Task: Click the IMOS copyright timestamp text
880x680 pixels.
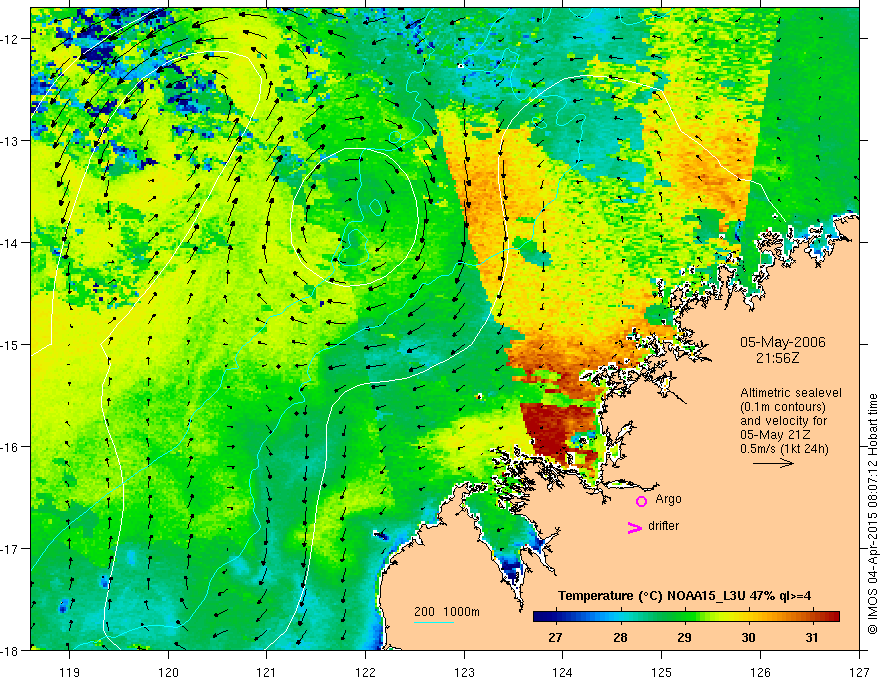Action: [x=872, y=512]
